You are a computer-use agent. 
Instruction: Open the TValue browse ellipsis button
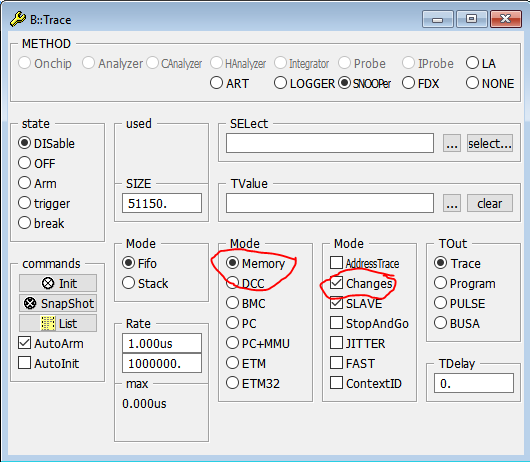pos(452,203)
